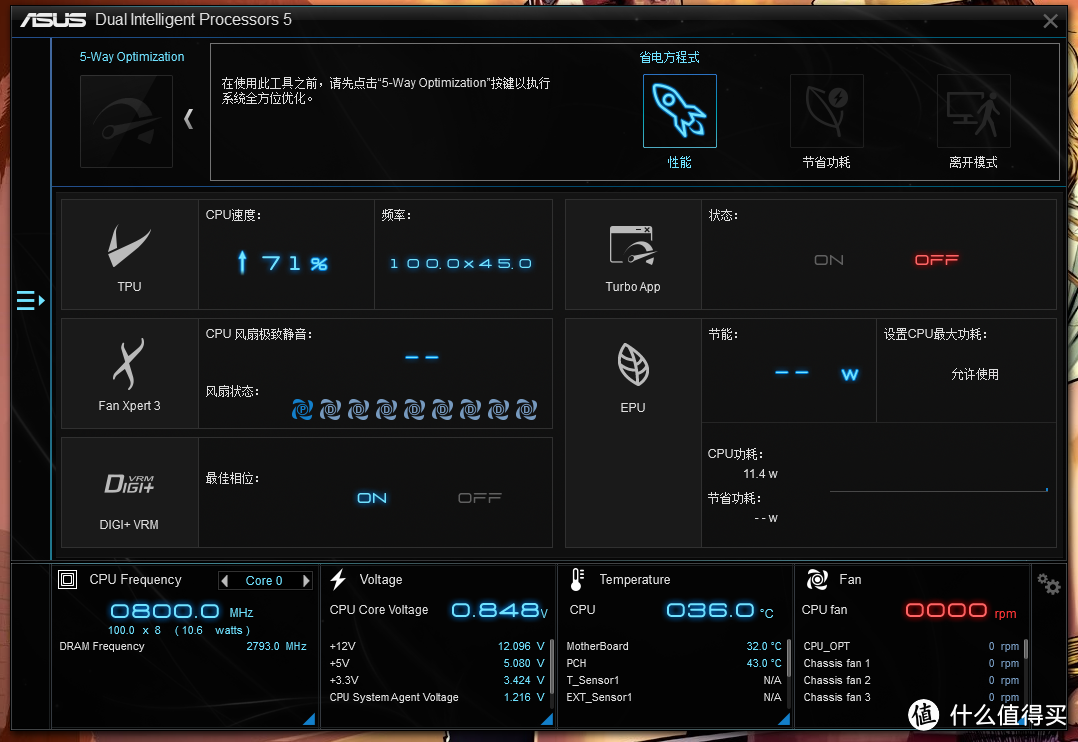
Task: Switch to previous CPU core with left arrow
Action: (x=225, y=580)
